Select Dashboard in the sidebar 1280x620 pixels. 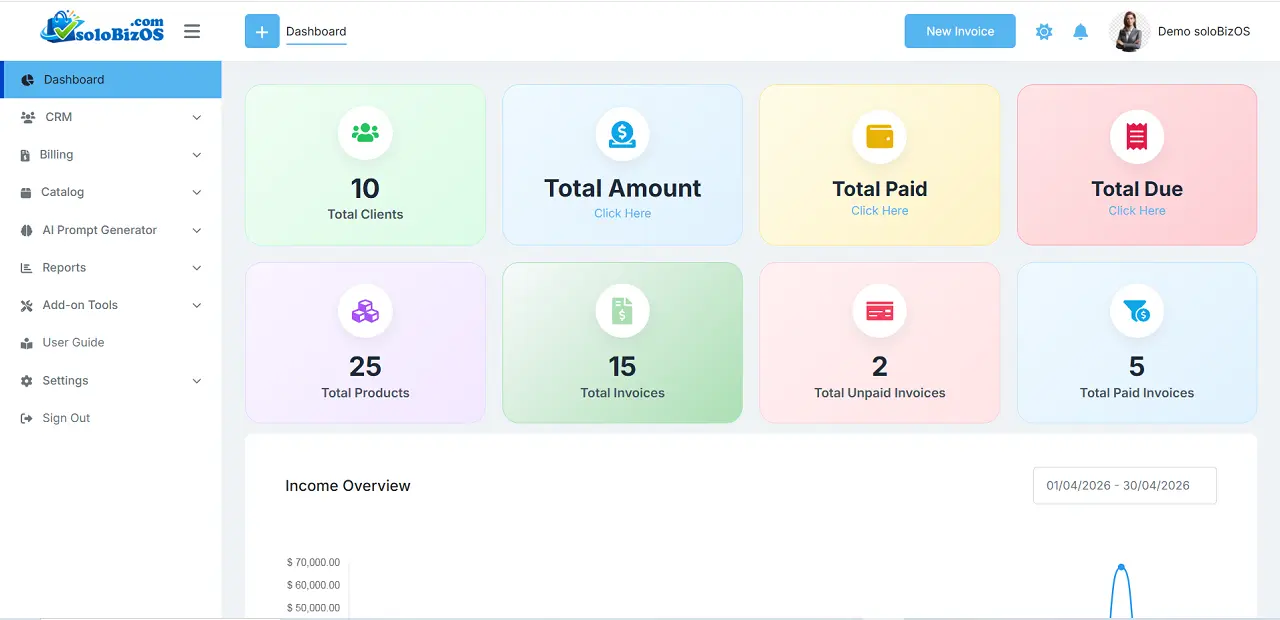point(111,80)
